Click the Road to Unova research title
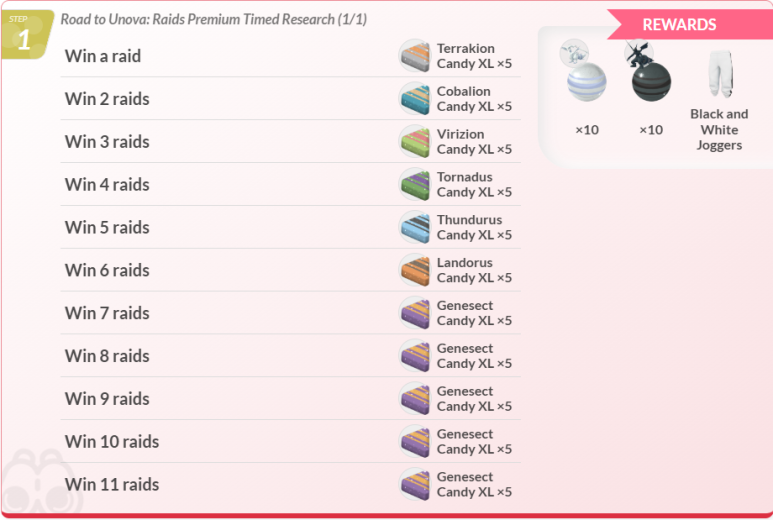 [213, 19]
